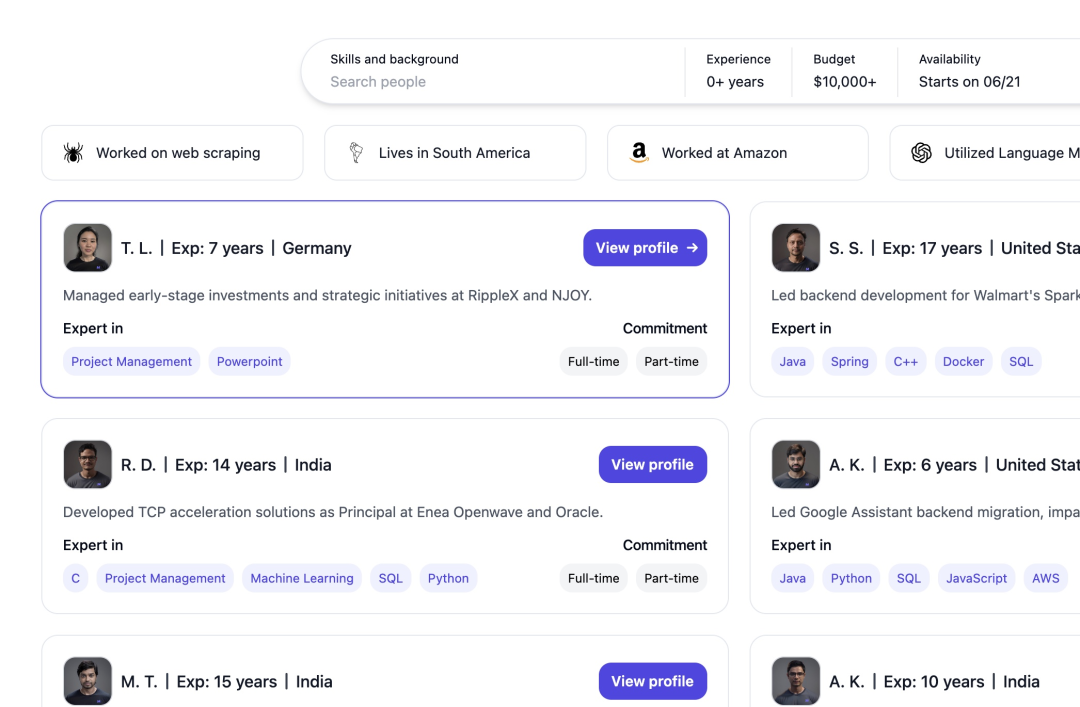The image size is (1080, 707).
Task: Click Part-time commitment on R. D.'s card
Action: pos(672,578)
